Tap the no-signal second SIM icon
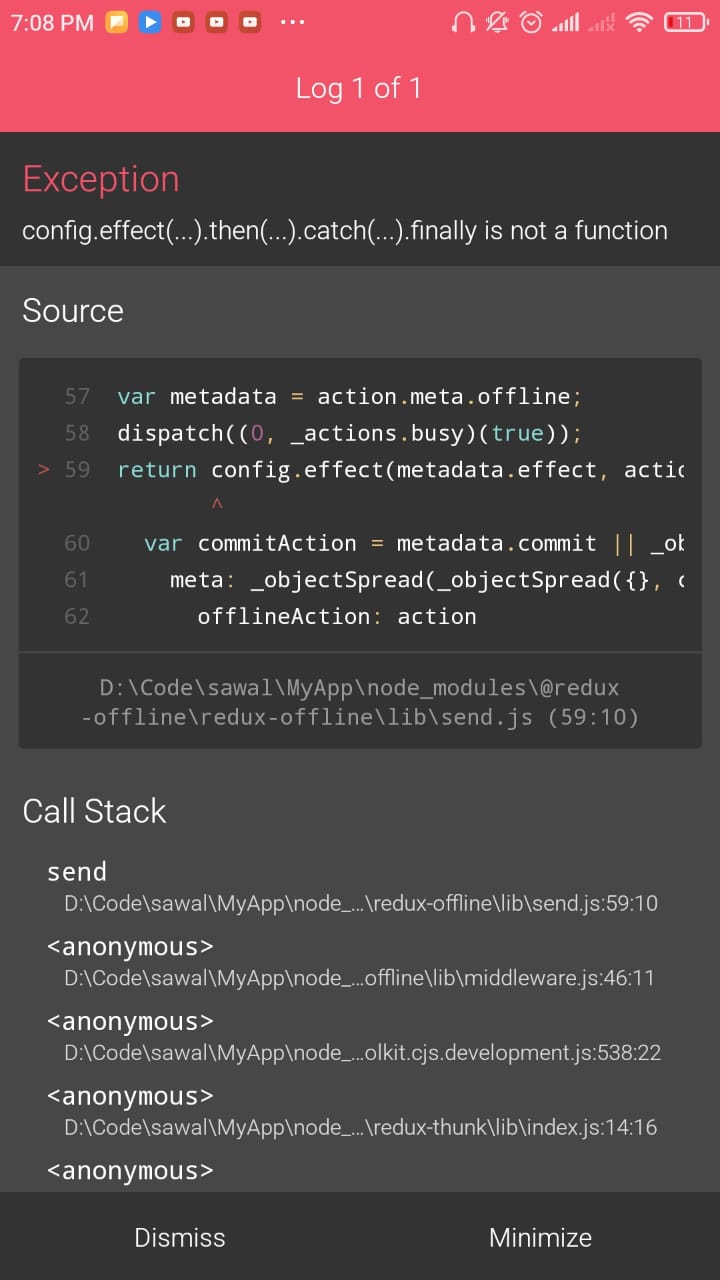This screenshot has width=720, height=1280. [x=601, y=21]
